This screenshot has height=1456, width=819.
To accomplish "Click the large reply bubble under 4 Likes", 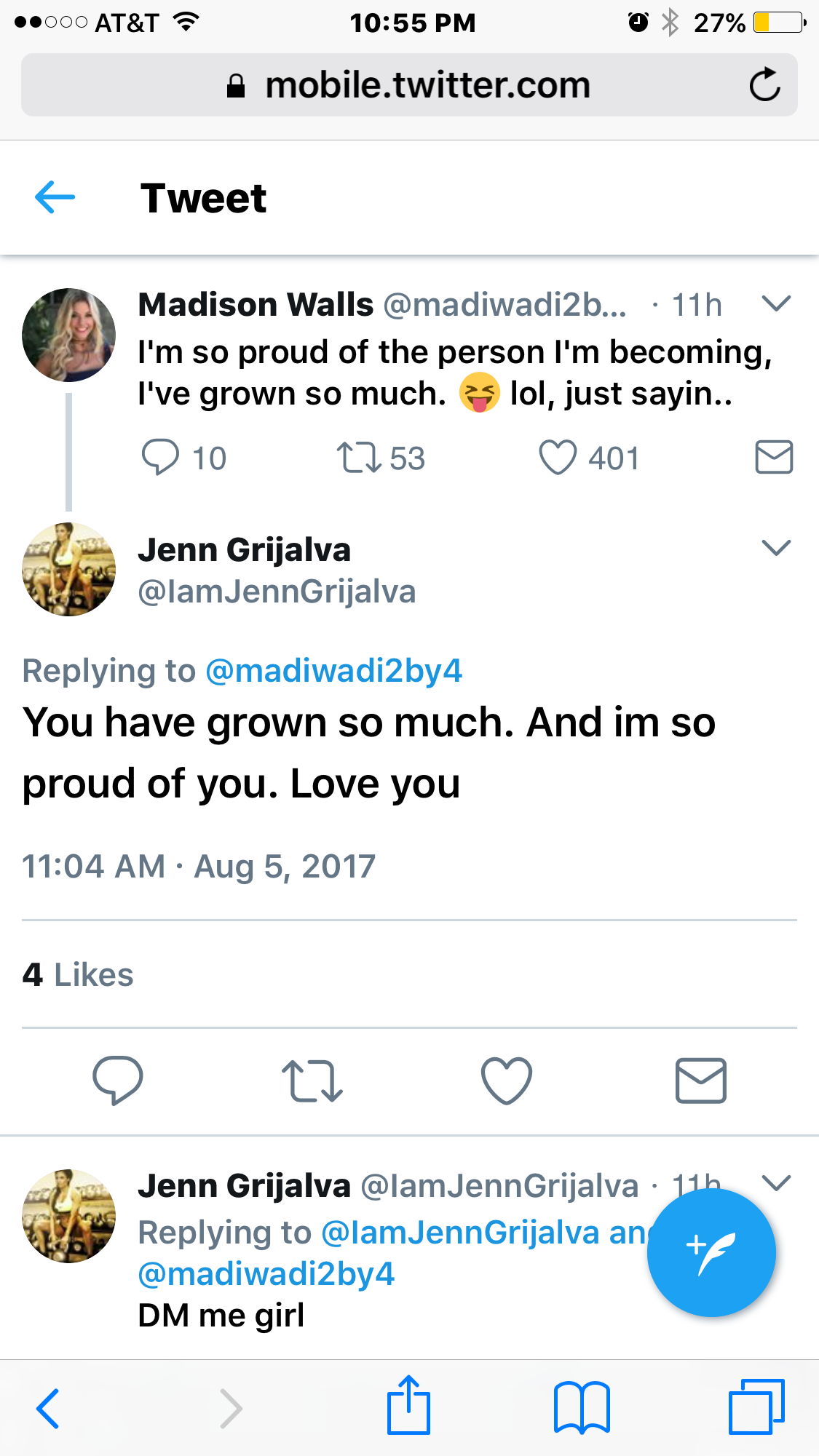I will tap(118, 1081).
